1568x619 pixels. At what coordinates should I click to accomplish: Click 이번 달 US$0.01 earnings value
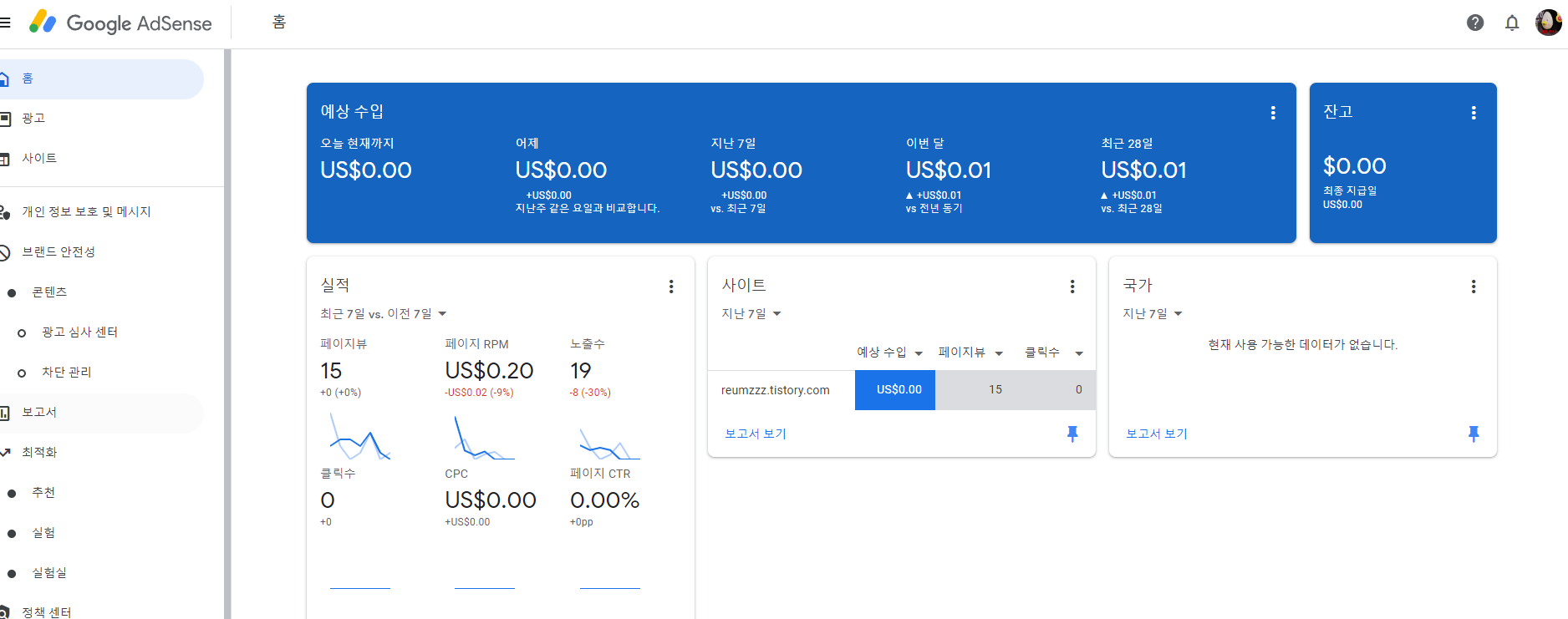click(949, 170)
